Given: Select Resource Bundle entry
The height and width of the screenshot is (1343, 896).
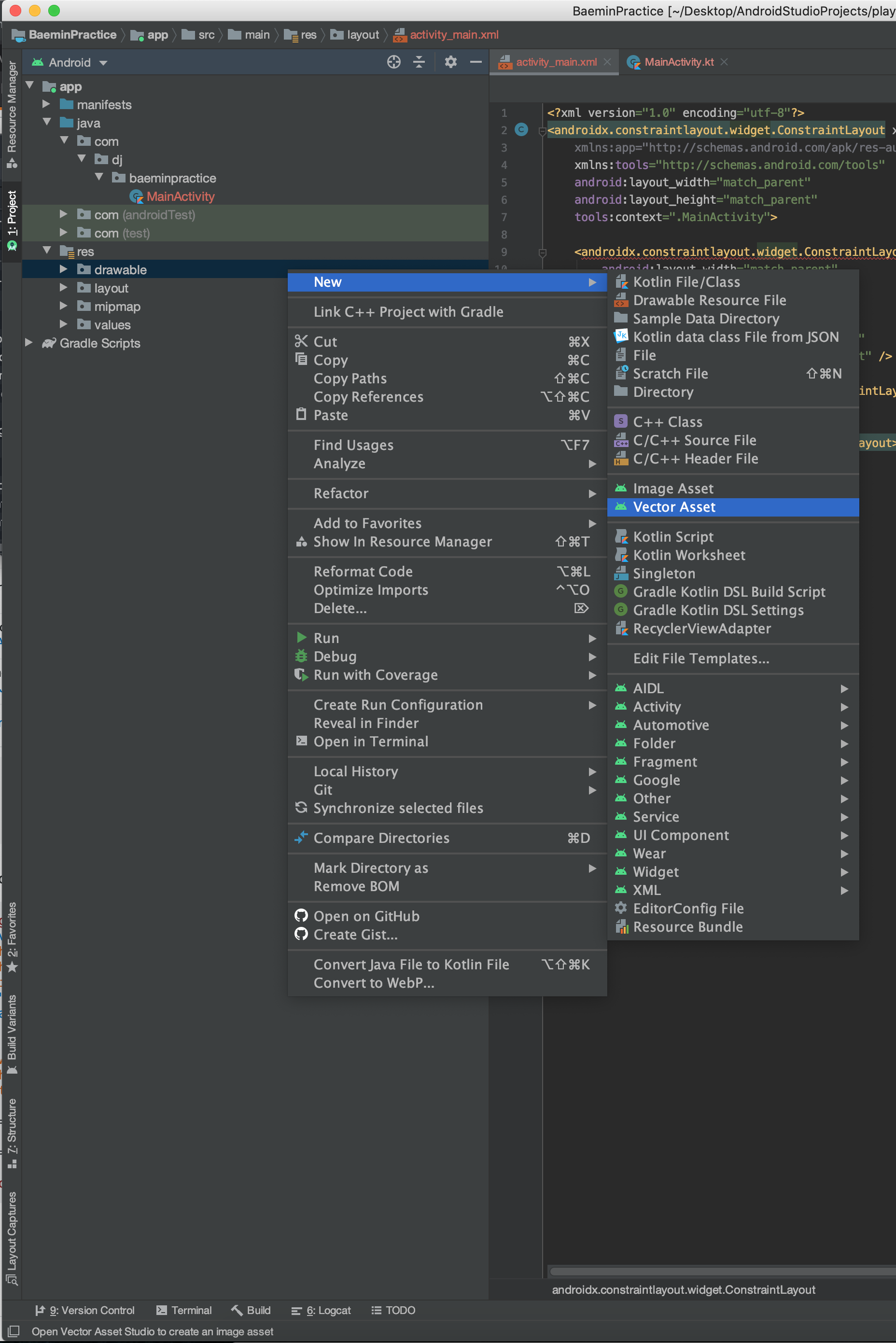Looking at the screenshot, I should coord(733,926).
